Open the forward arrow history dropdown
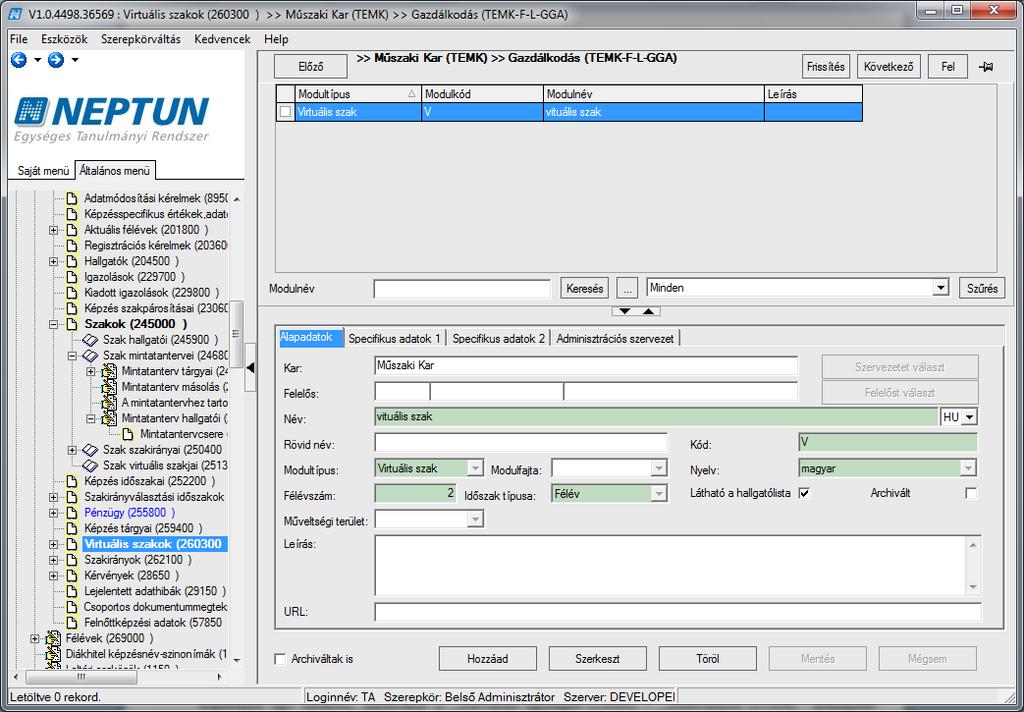1024x712 pixels. coord(75,60)
